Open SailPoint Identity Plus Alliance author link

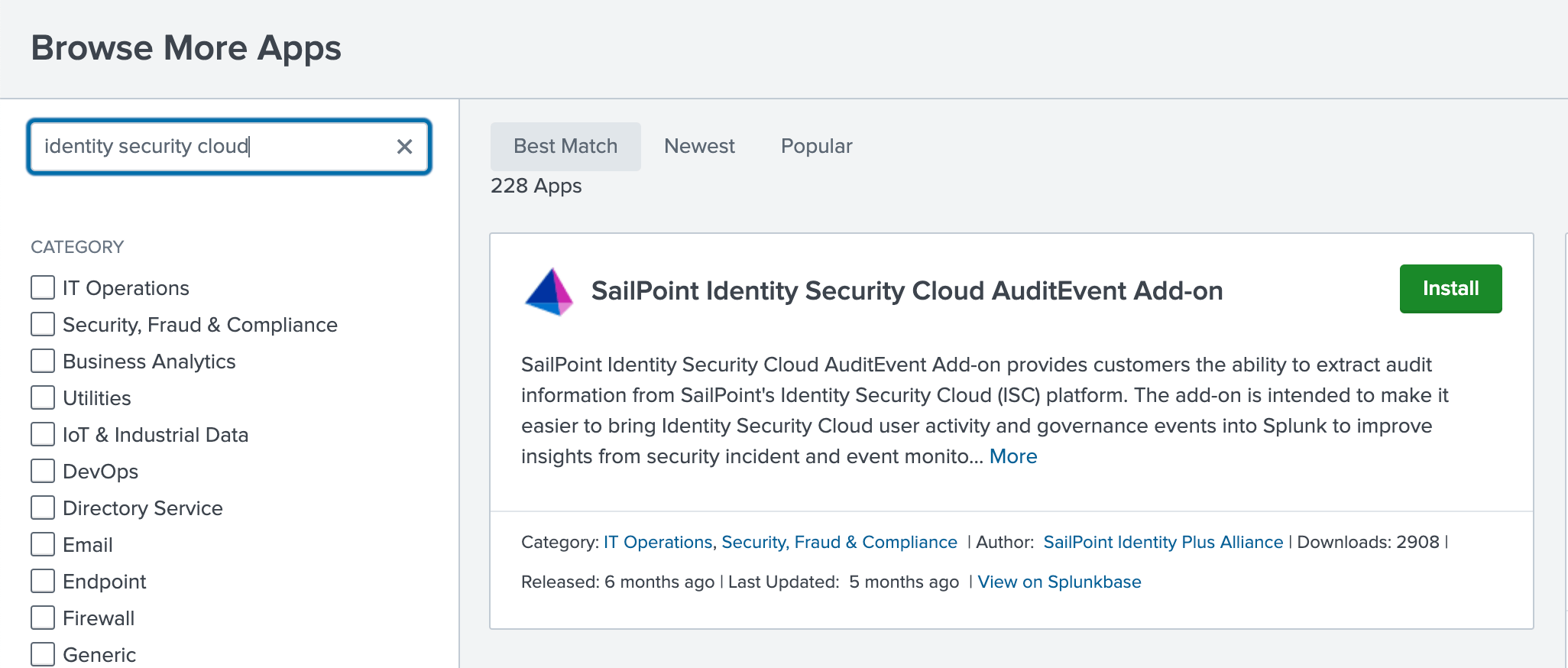tap(1163, 542)
